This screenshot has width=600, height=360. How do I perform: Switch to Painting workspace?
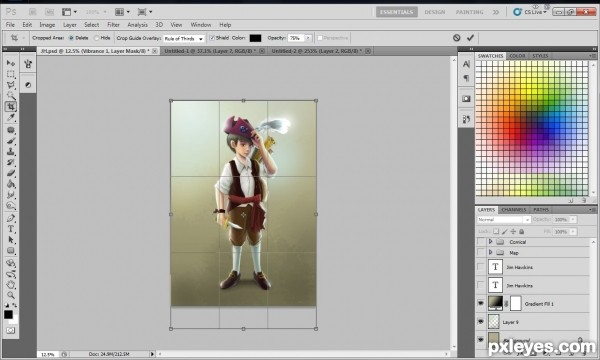point(469,12)
